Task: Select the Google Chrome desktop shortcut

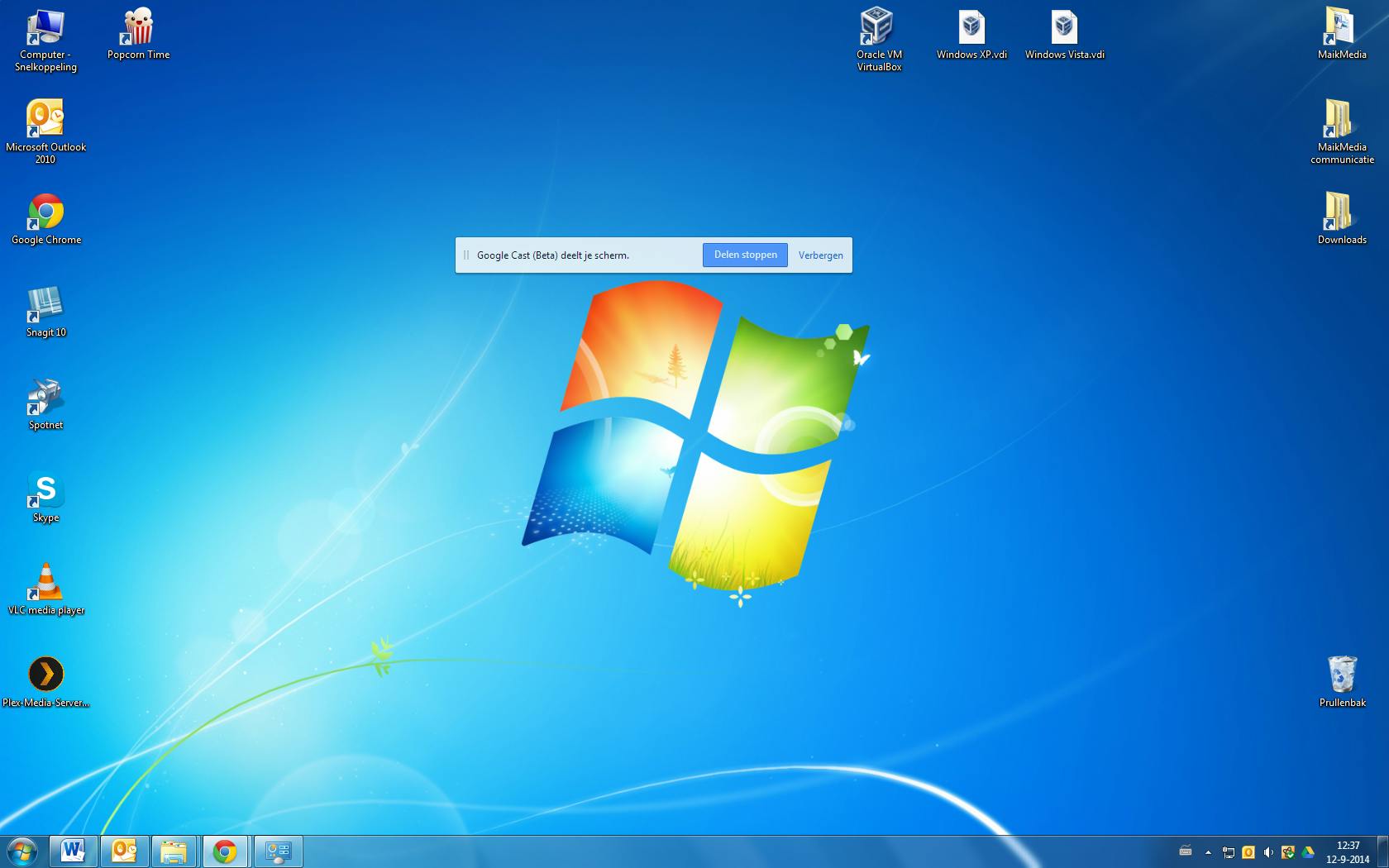Action: [x=46, y=220]
